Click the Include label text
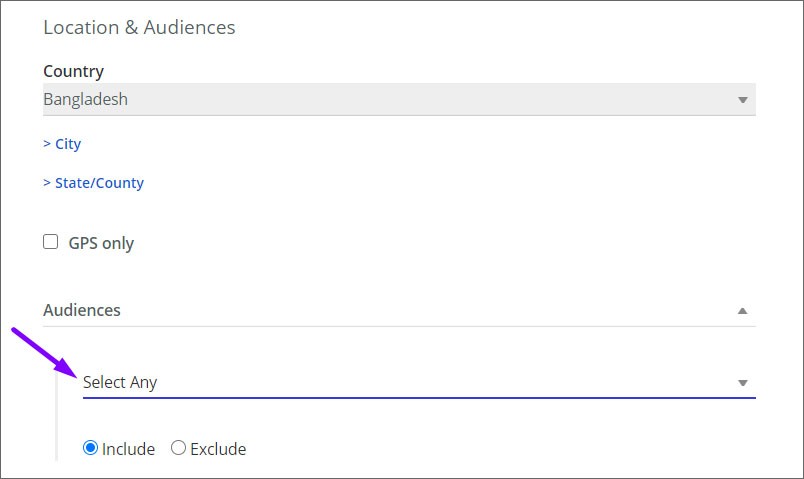Image resolution: width=804 pixels, height=479 pixels. 128,449
